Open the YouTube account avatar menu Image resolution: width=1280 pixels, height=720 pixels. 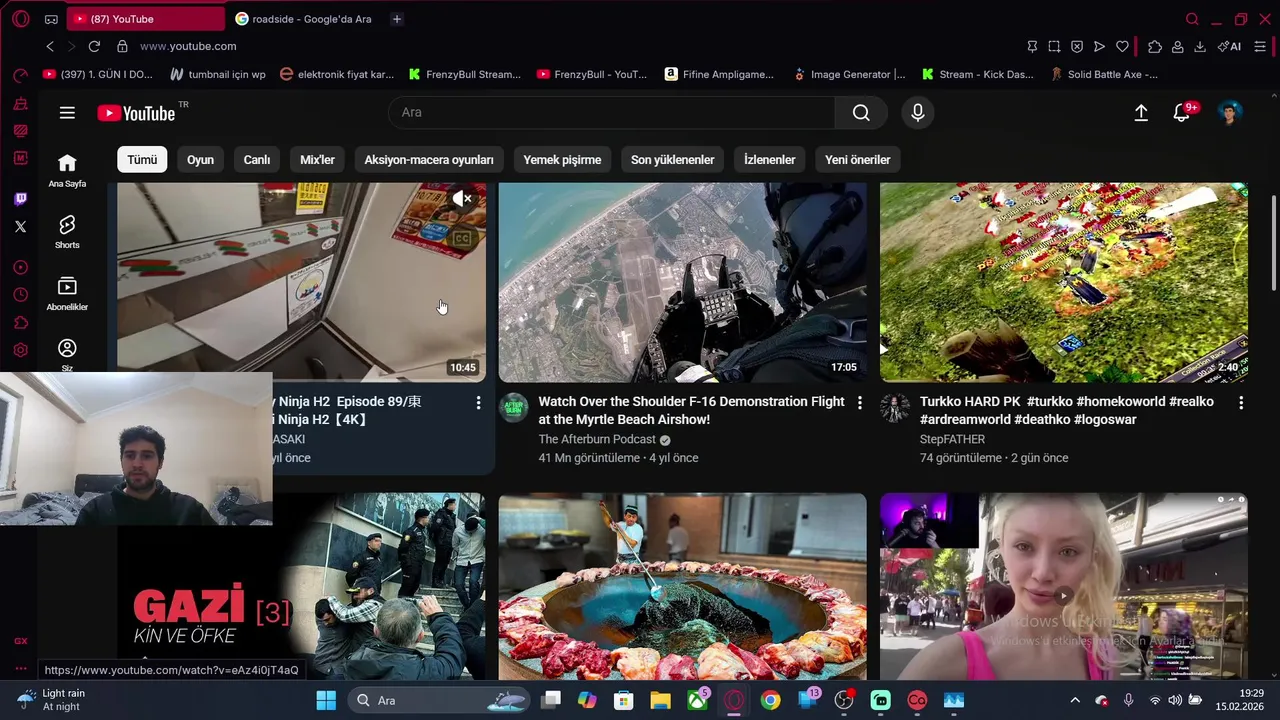click(1230, 113)
